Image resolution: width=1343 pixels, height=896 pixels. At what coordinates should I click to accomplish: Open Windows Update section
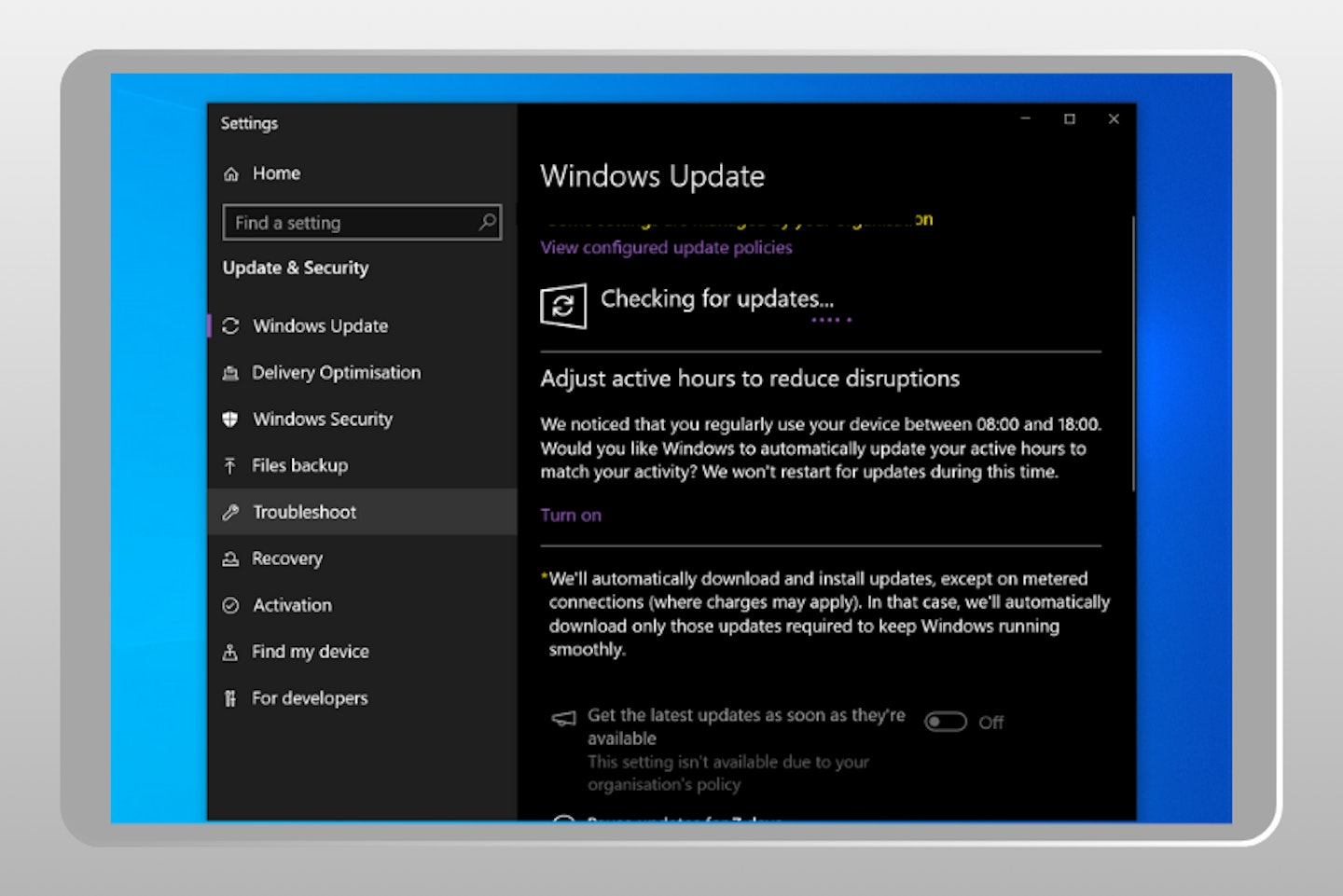tap(362, 325)
